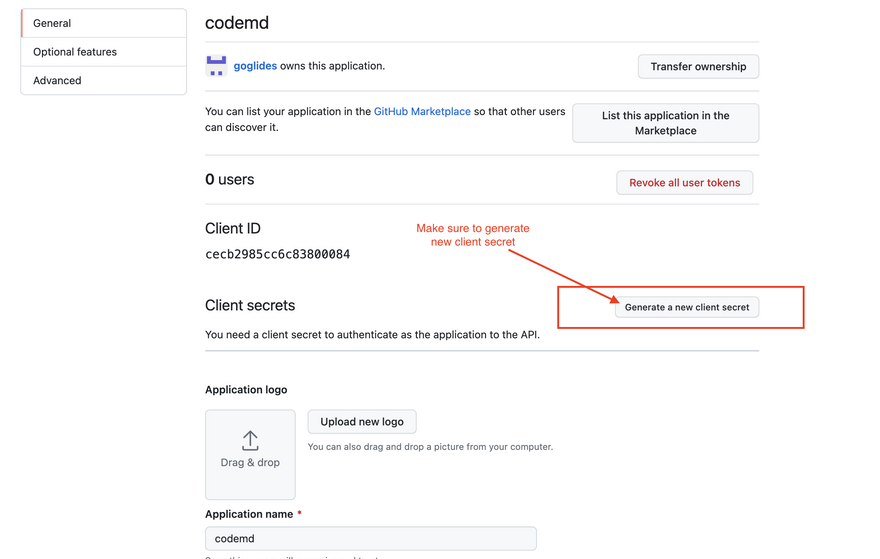Revoke all user tokens
880x559 pixels.
pos(684,183)
